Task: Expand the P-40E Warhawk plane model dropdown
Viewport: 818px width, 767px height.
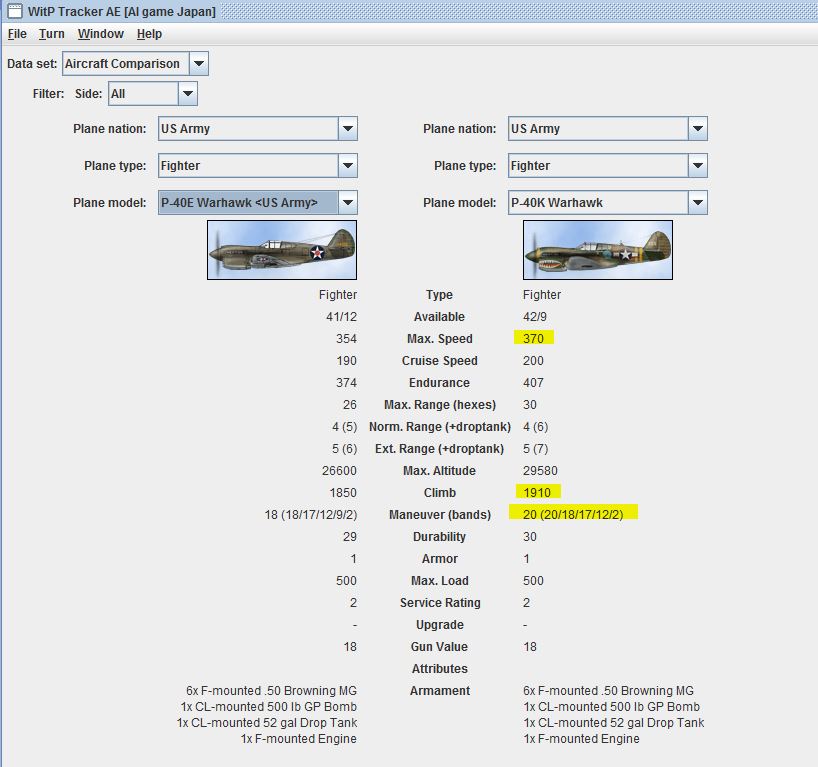Action: [347, 202]
